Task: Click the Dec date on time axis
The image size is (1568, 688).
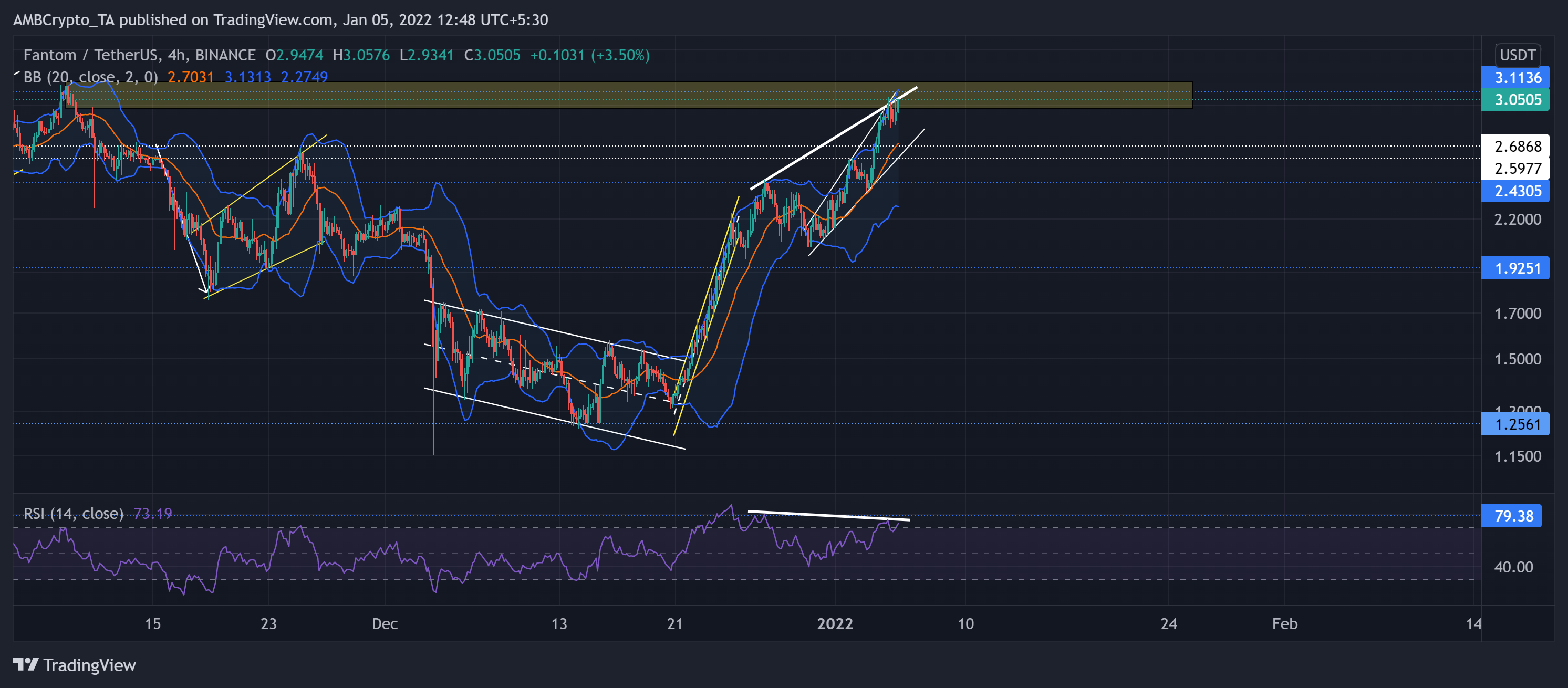Action: click(x=385, y=623)
